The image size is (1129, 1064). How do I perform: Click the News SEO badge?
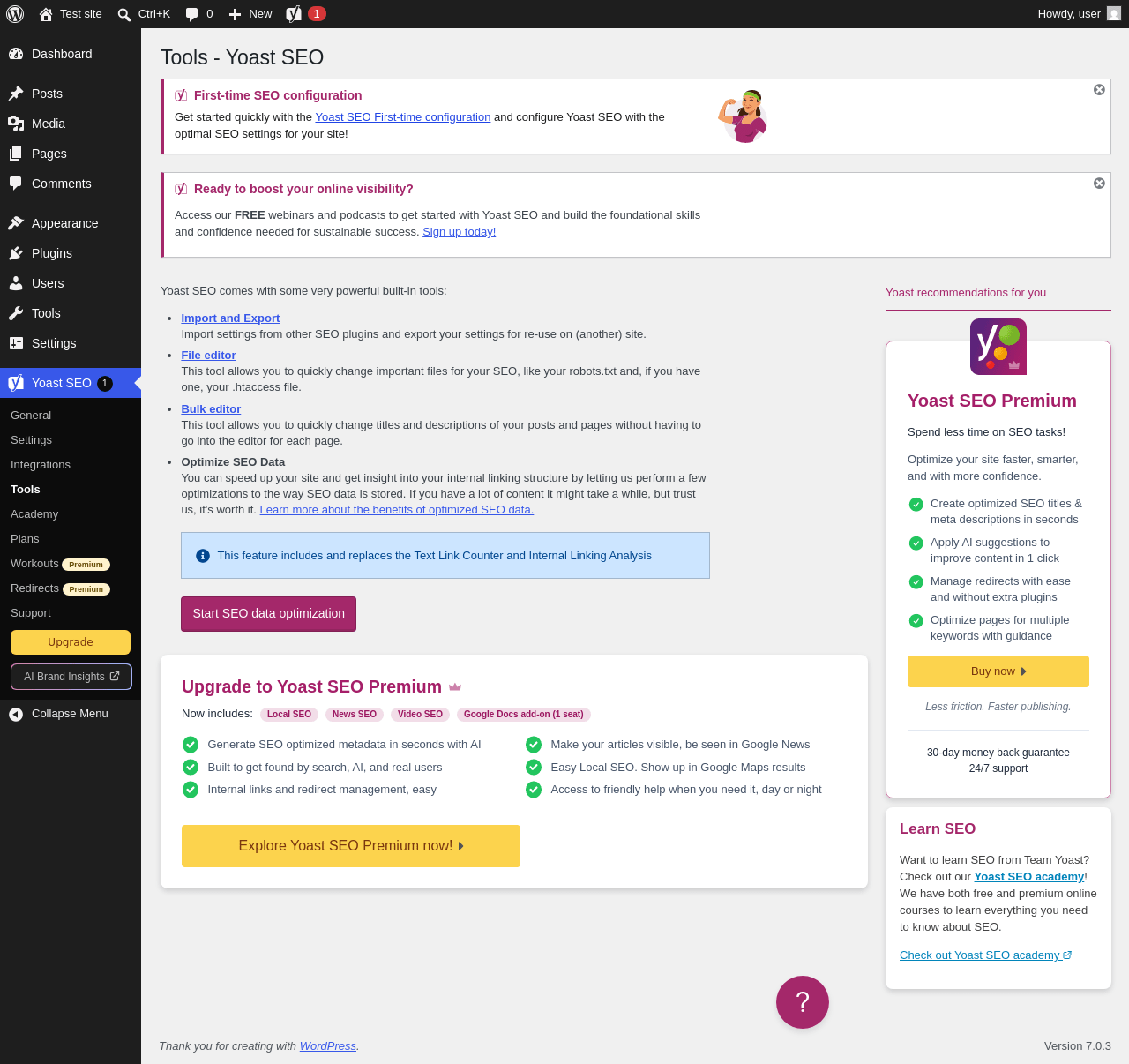coord(355,715)
